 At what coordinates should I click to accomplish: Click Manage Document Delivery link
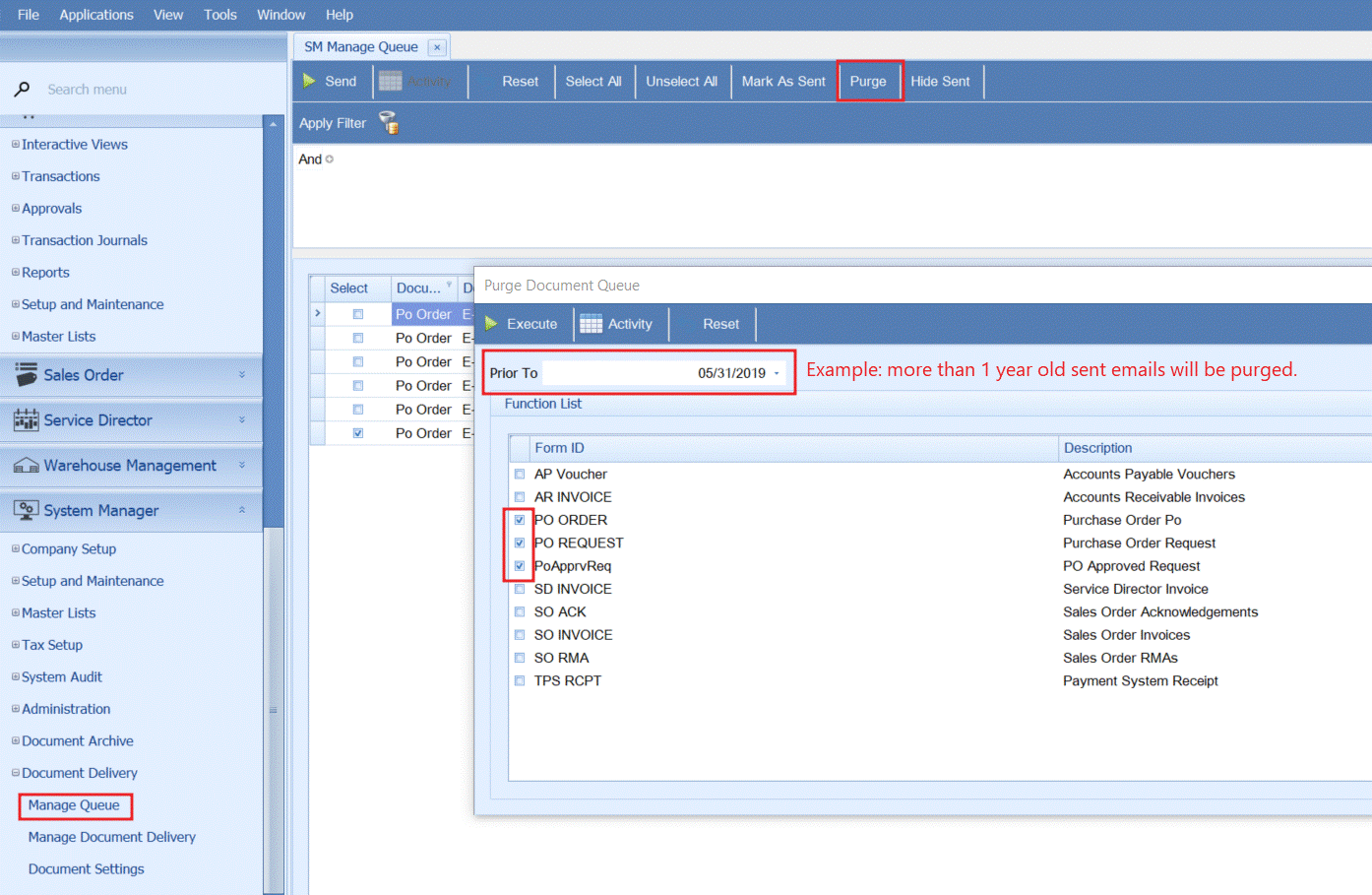111,837
